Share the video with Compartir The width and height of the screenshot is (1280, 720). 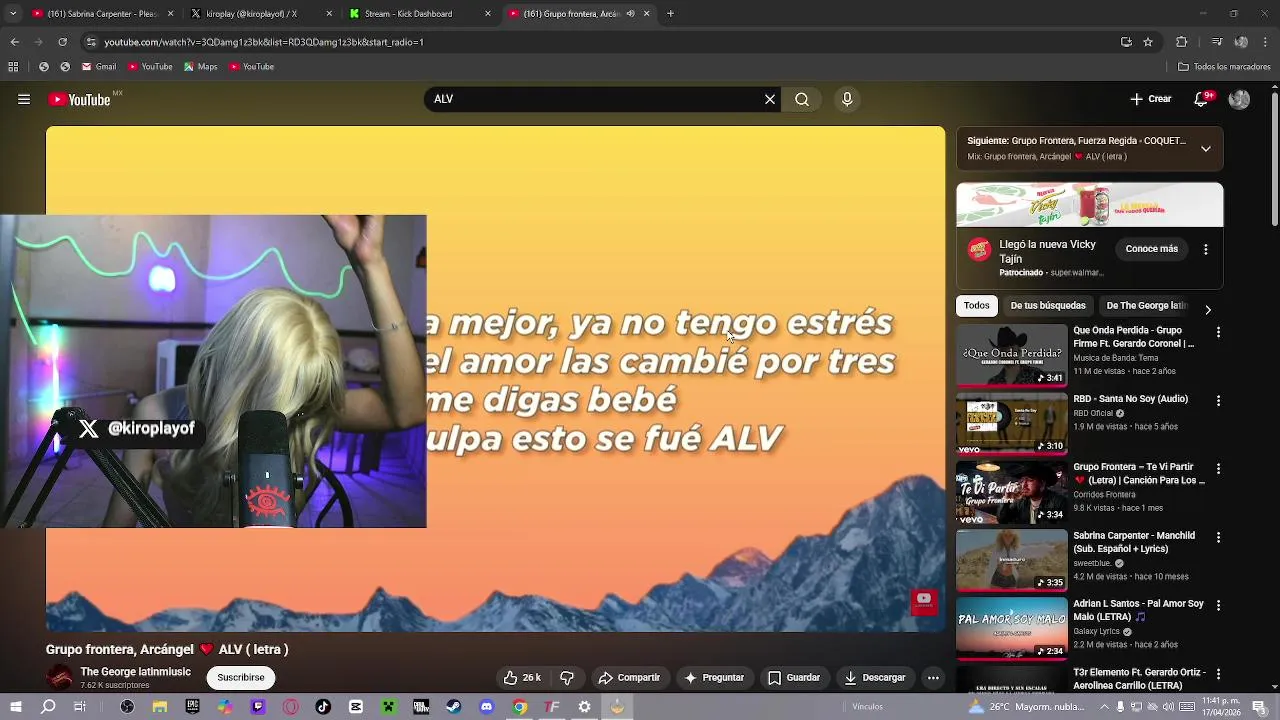click(629, 678)
